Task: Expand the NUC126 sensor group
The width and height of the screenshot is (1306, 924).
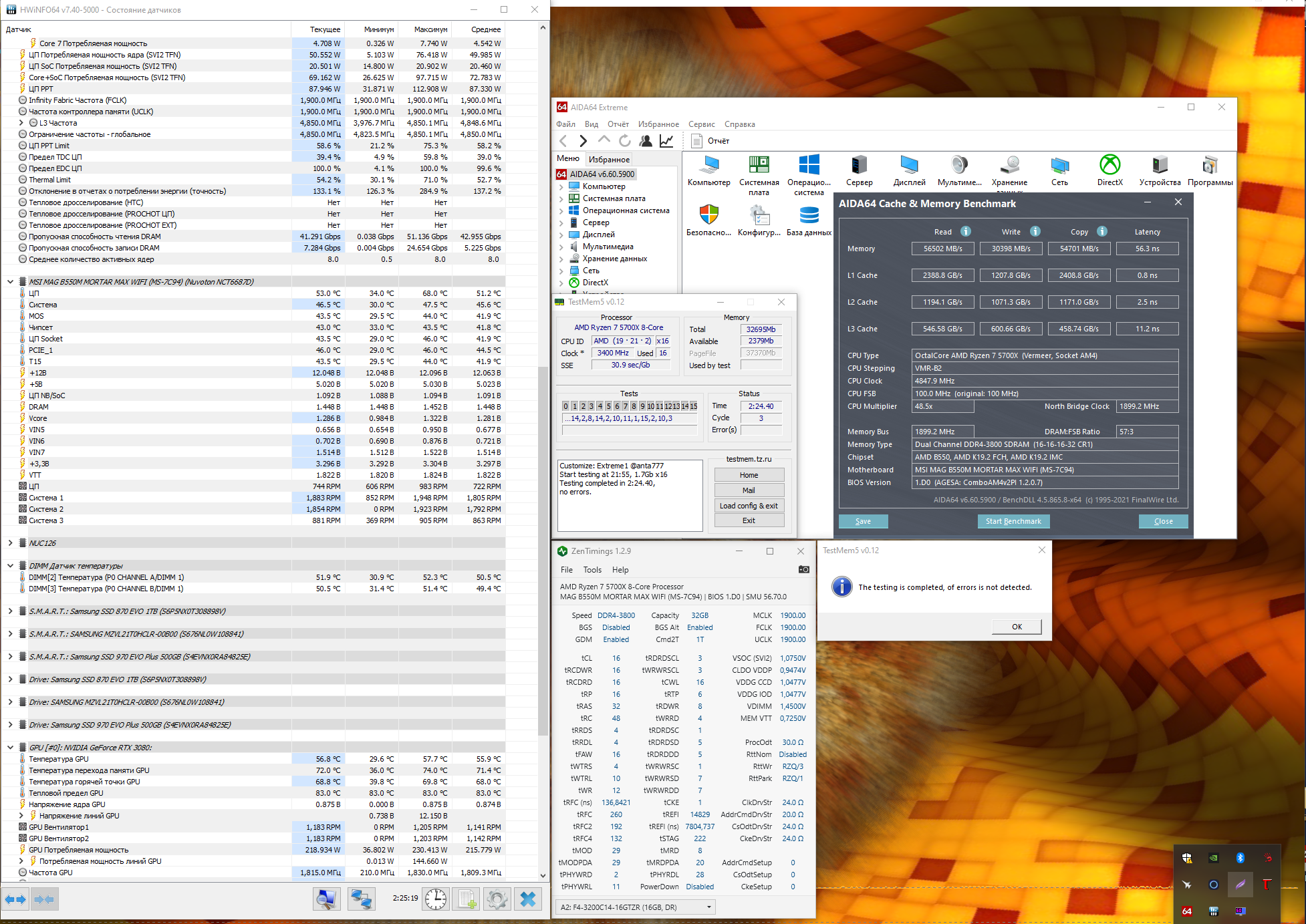Action: 10,543
